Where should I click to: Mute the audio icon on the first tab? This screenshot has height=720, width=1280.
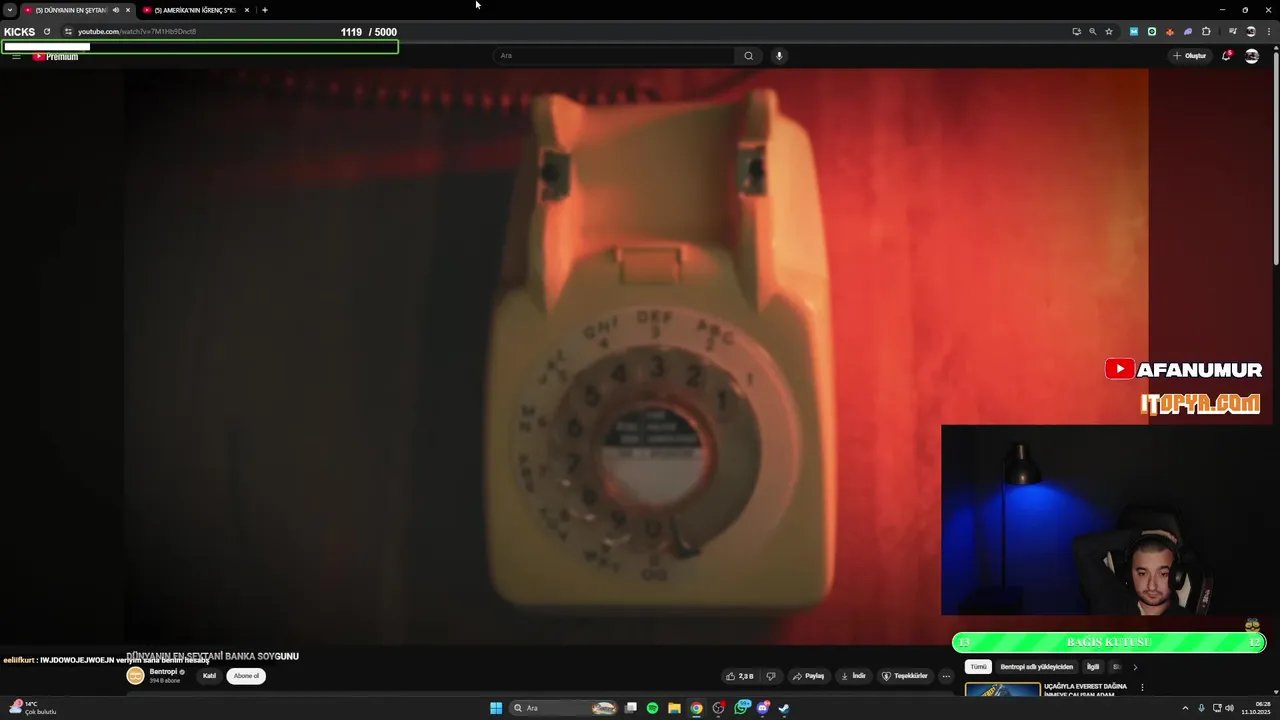pyautogui.click(x=116, y=10)
